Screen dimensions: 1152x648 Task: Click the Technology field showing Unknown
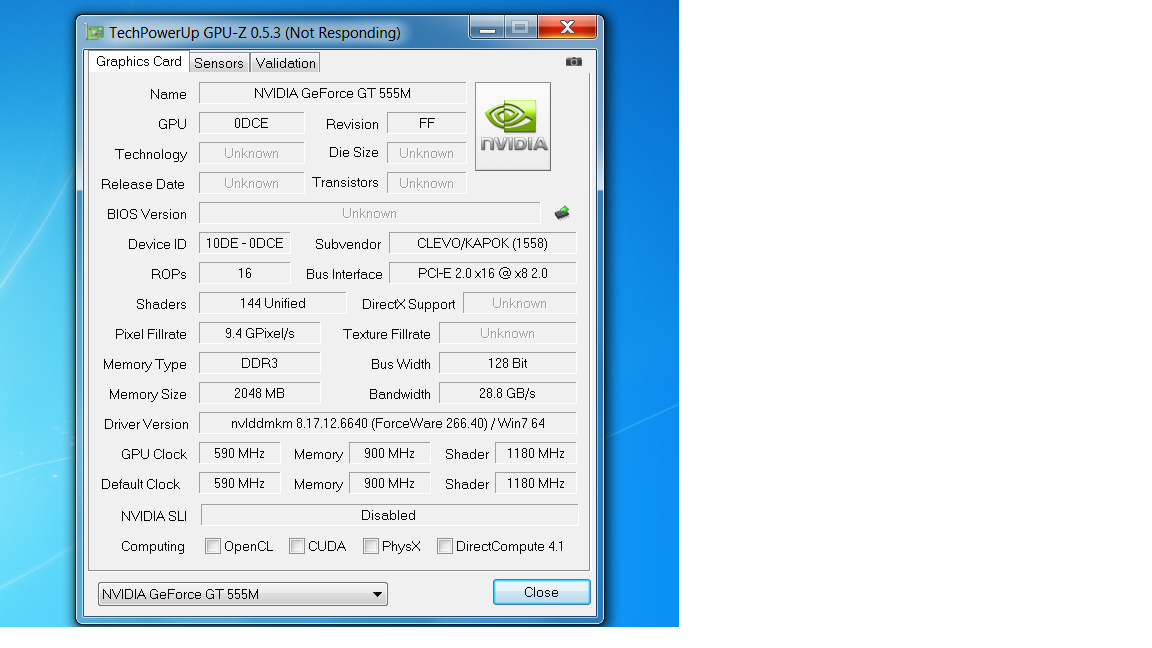[x=251, y=154]
